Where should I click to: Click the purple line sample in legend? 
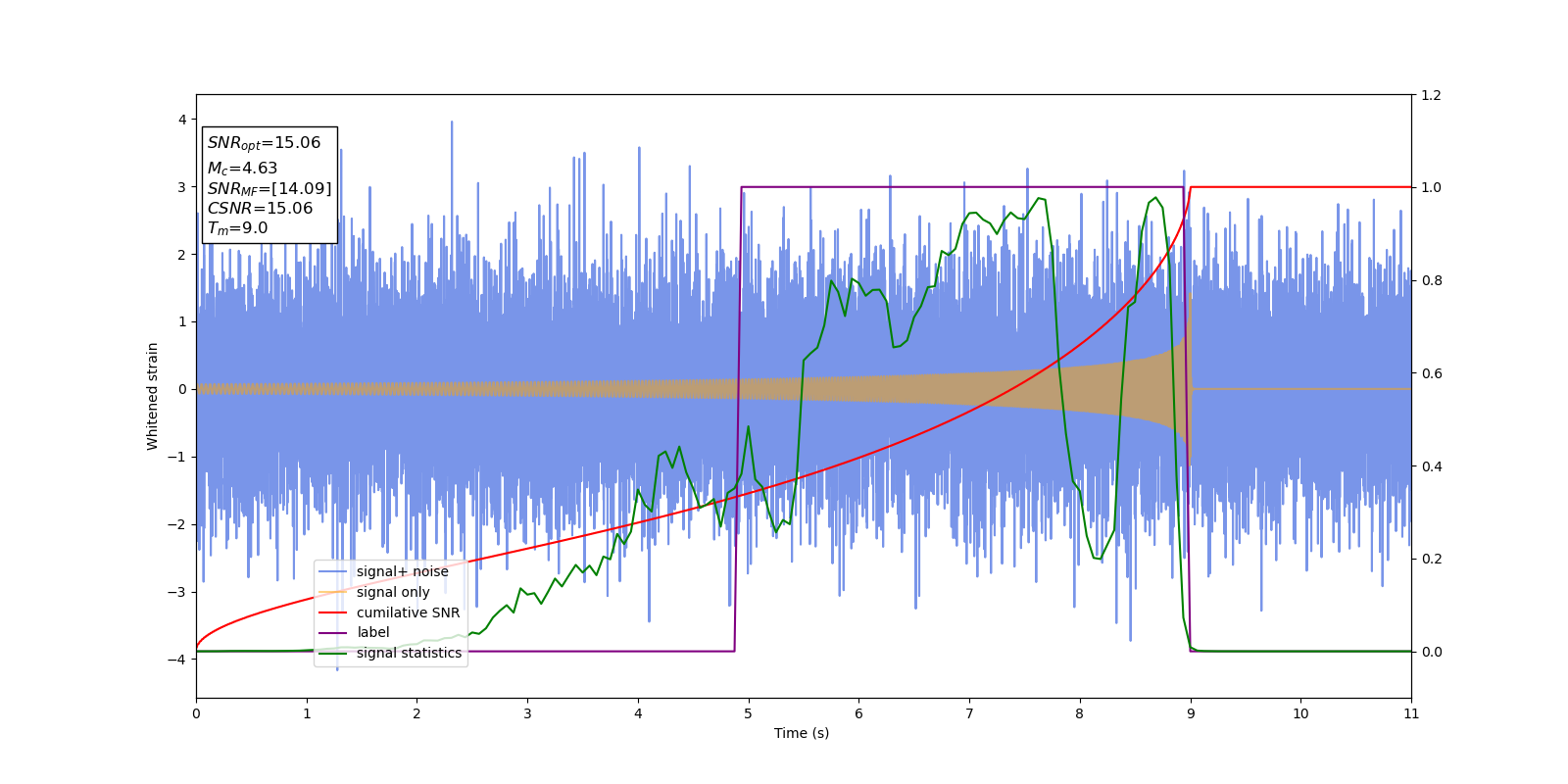(x=333, y=632)
